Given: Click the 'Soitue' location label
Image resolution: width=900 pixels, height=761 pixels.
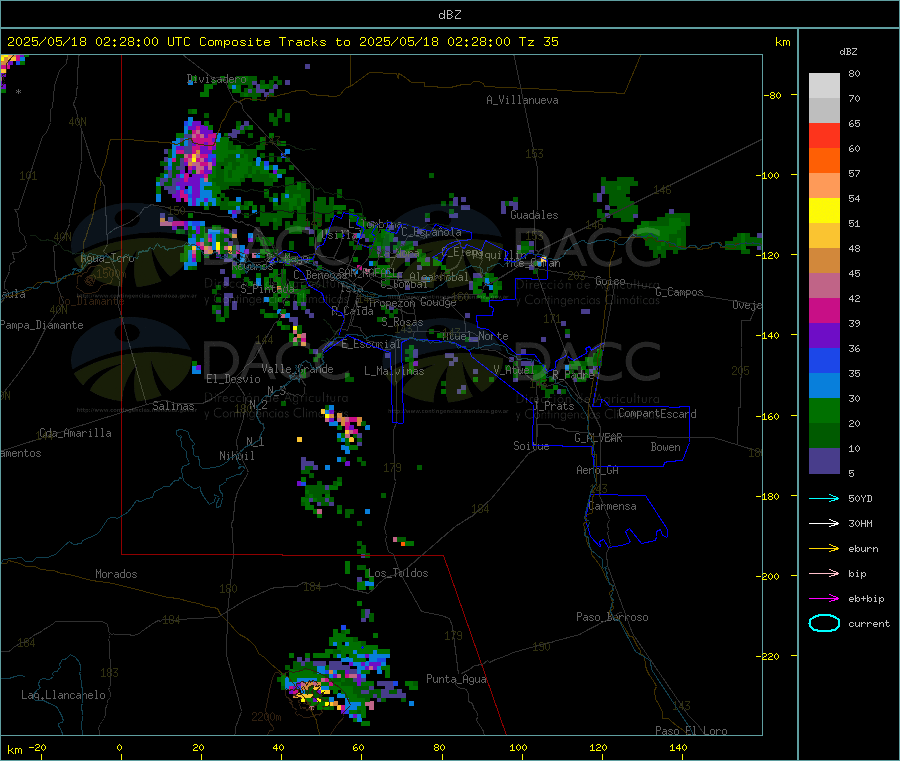Looking at the screenshot, I should 531,446.
